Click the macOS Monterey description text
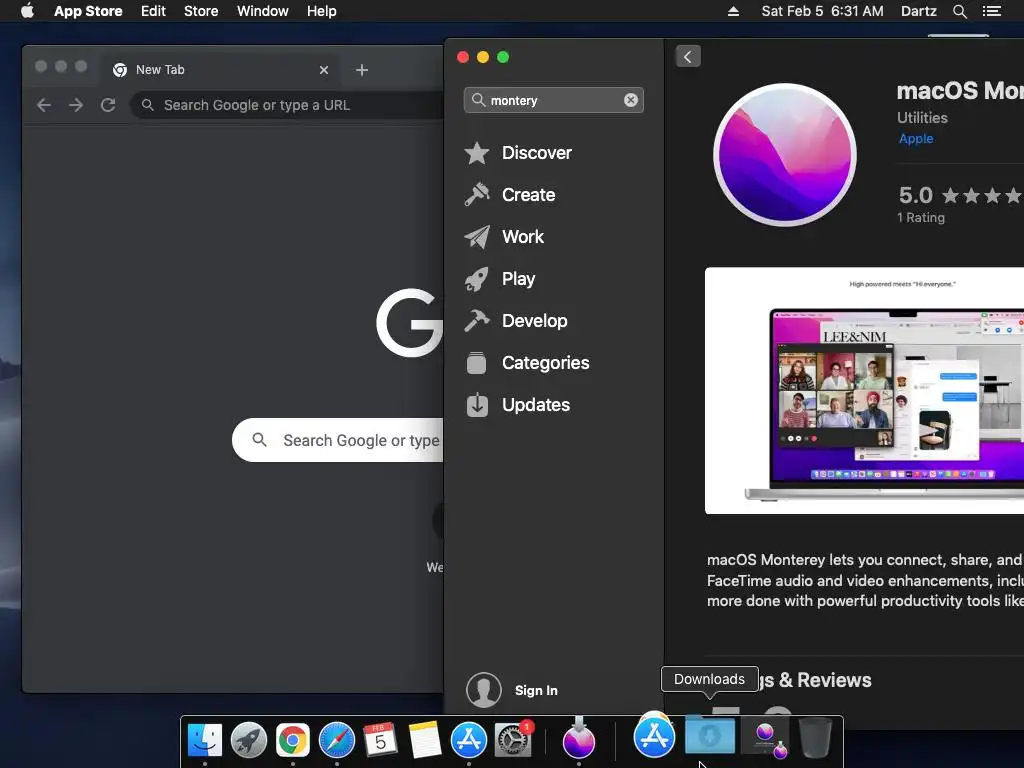Viewport: 1024px width, 768px height. click(x=865, y=581)
